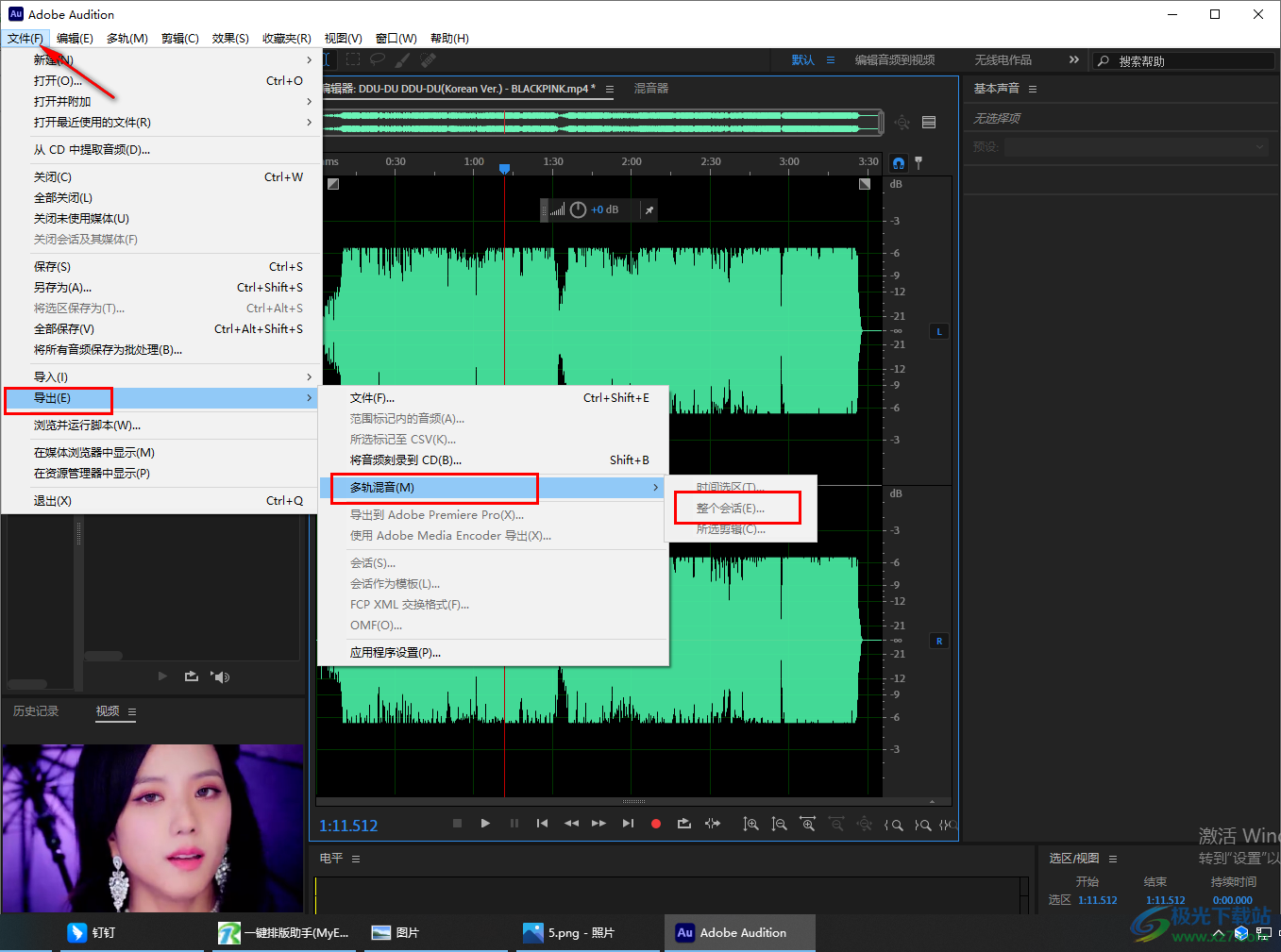The width and height of the screenshot is (1281, 952).
Task: Toggle the right channel R button
Action: (939, 641)
